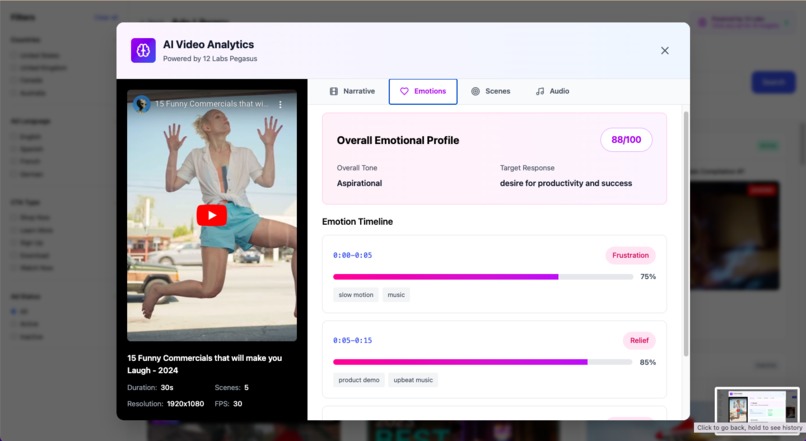Image resolution: width=806 pixels, height=441 pixels.
Task: Select the product demo tag
Action: tap(359, 380)
